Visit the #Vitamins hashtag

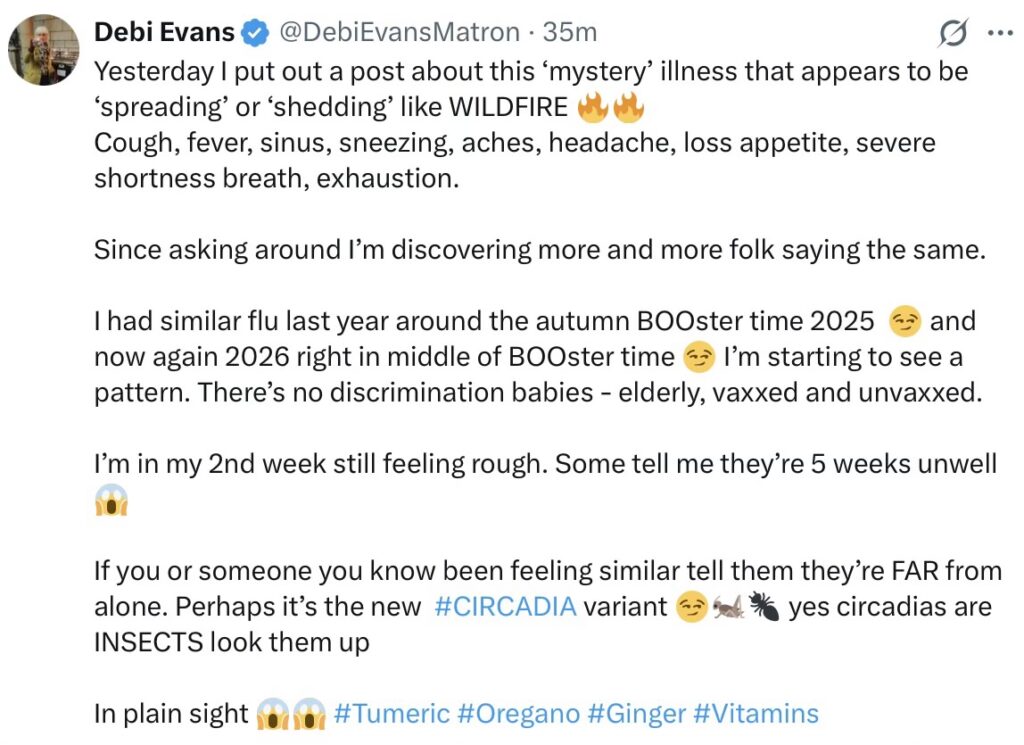pos(755,714)
